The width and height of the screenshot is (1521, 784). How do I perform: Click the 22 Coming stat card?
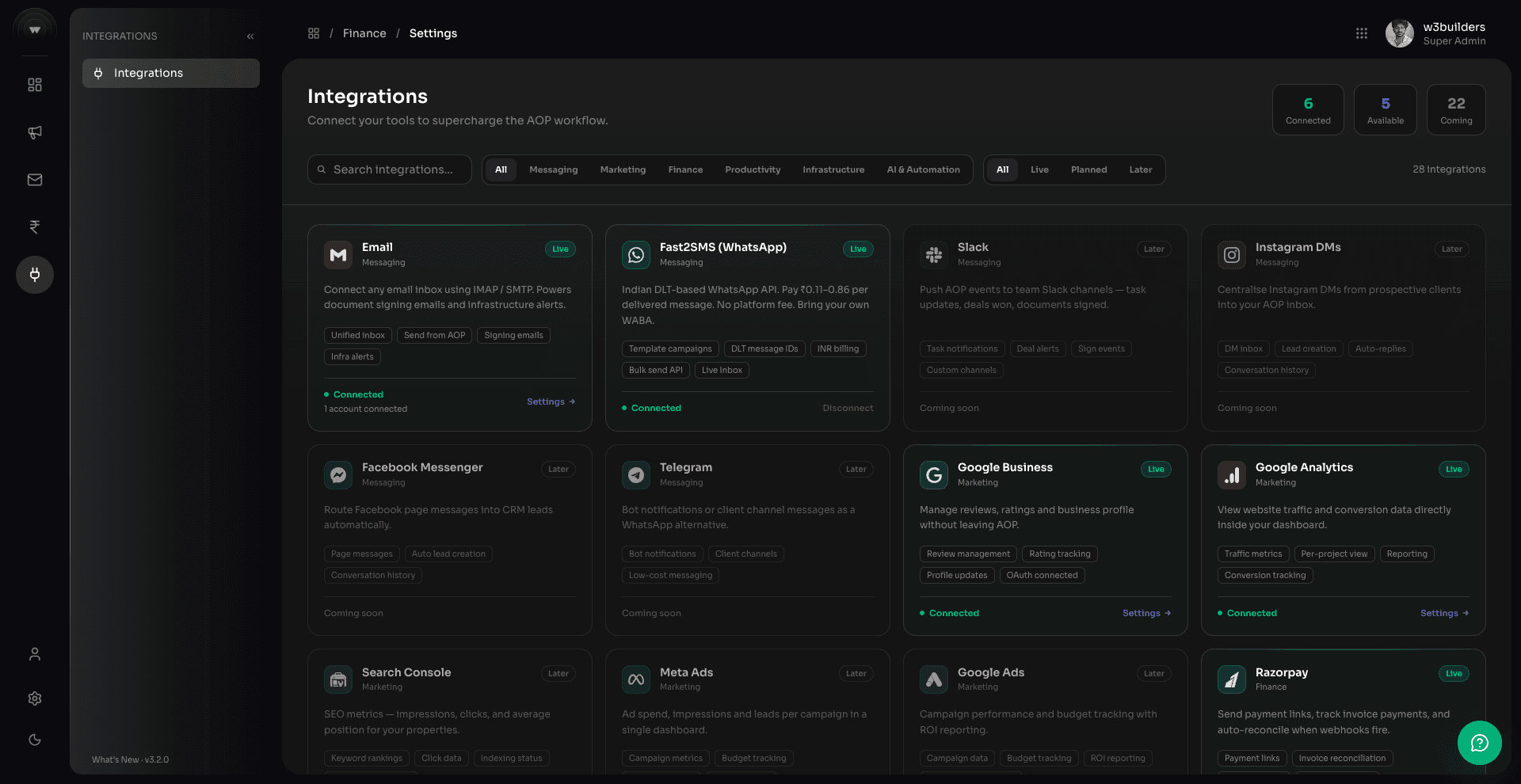click(1456, 110)
